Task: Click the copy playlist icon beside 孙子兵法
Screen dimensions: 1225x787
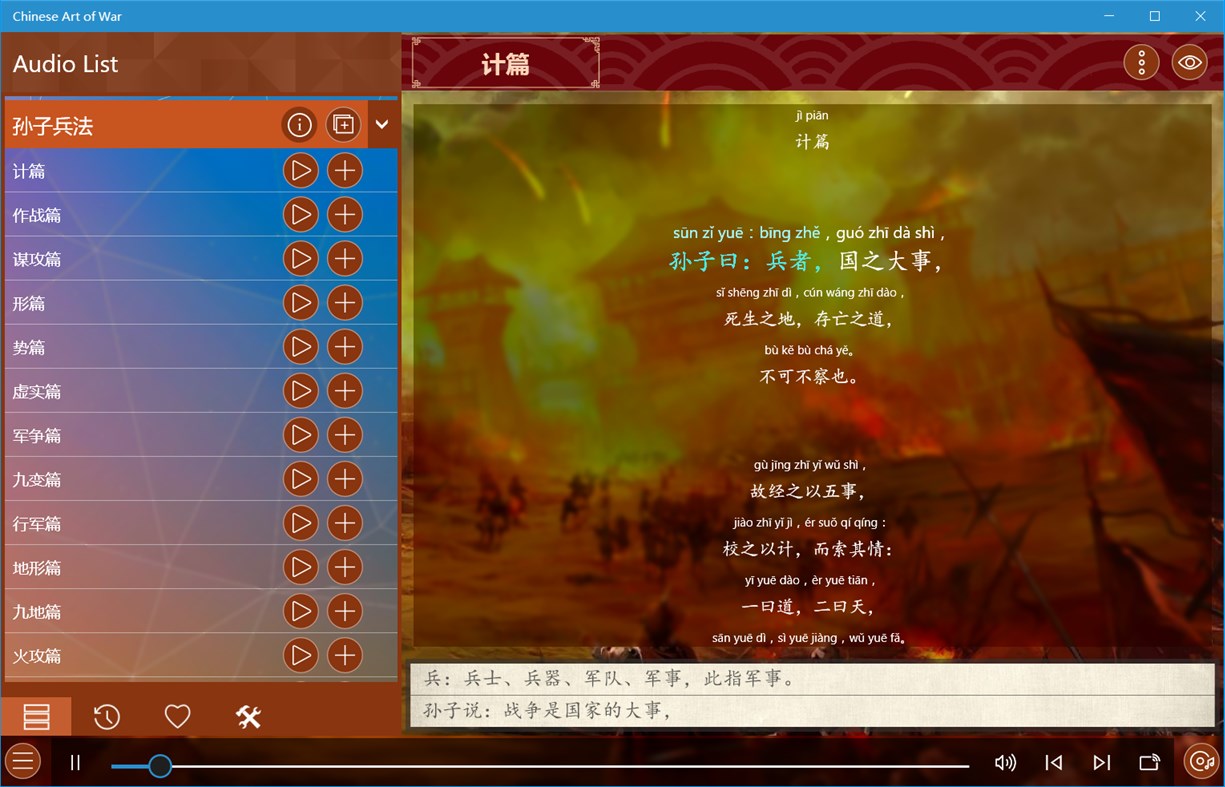Action: [x=343, y=124]
